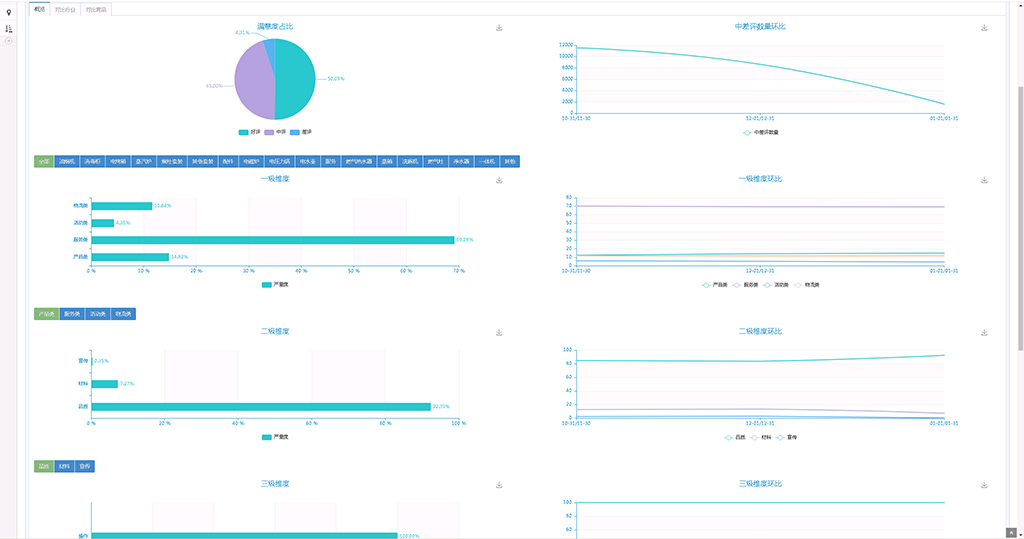Screen dimensions: 1024x539
Task: Click the teal 好评 pie slice
Action: tap(295, 78)
